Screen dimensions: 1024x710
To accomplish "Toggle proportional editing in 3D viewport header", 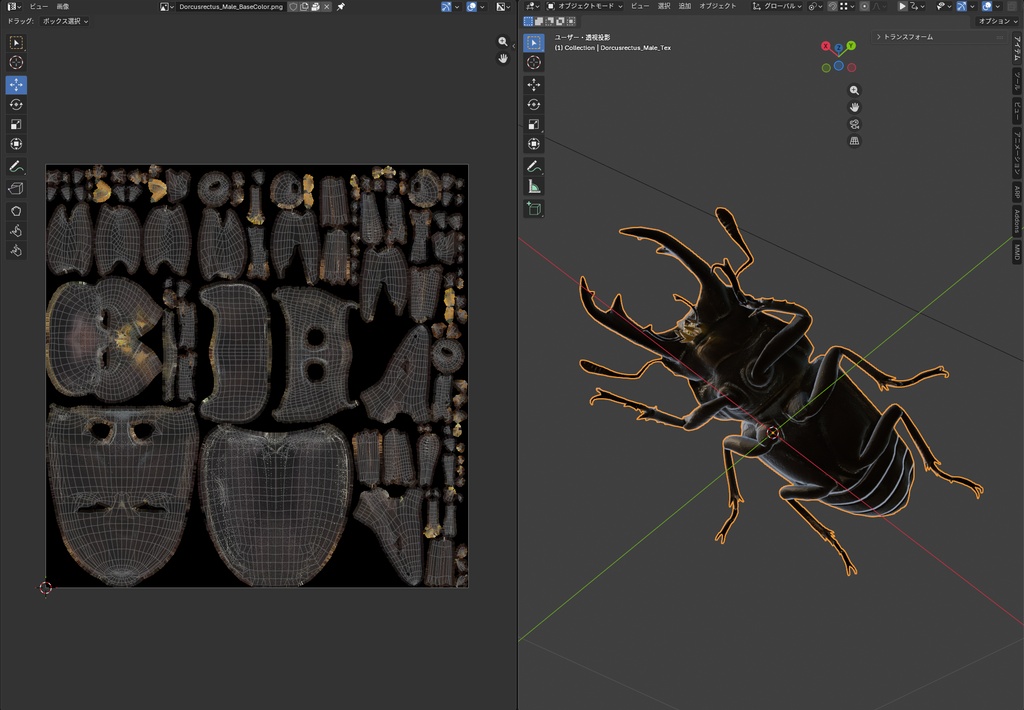I will coord(864,6).
